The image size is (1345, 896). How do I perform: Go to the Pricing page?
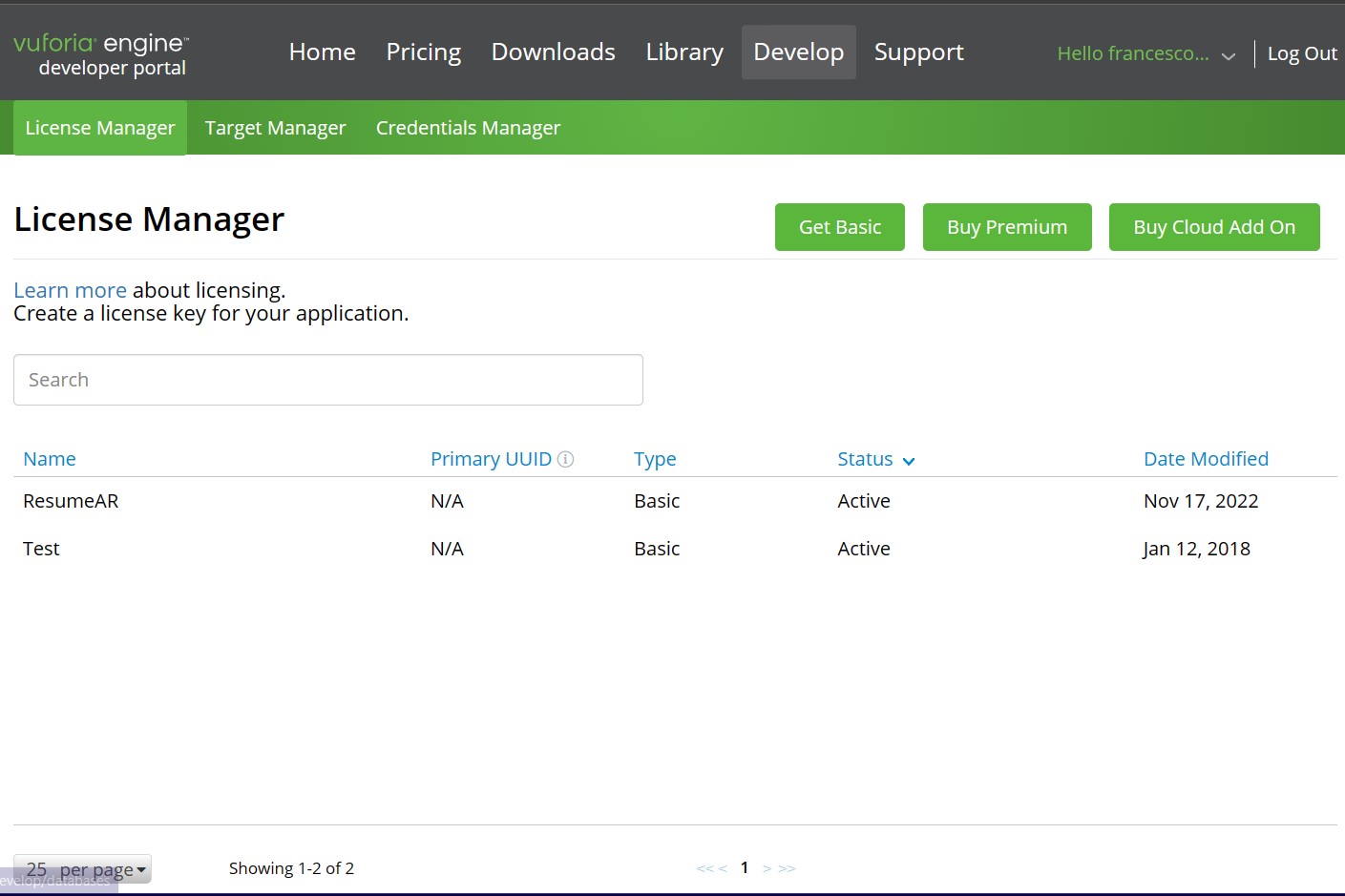[x=424, y=52]
